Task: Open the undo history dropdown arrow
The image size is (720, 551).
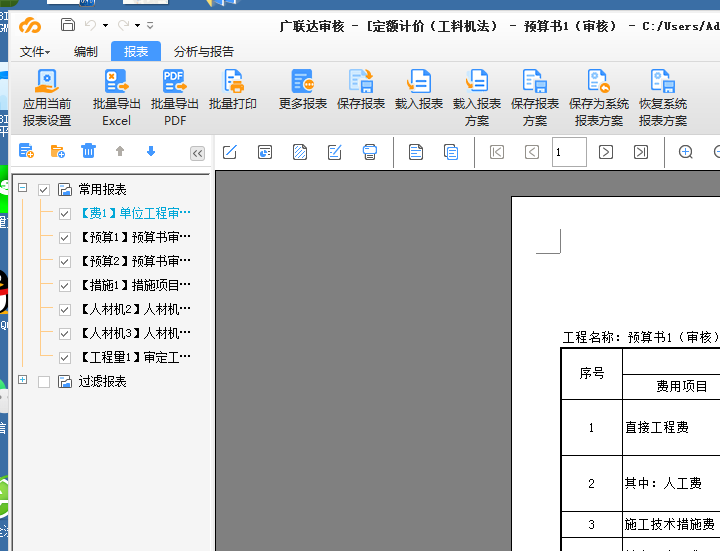Action: click(x=105, y=26)
